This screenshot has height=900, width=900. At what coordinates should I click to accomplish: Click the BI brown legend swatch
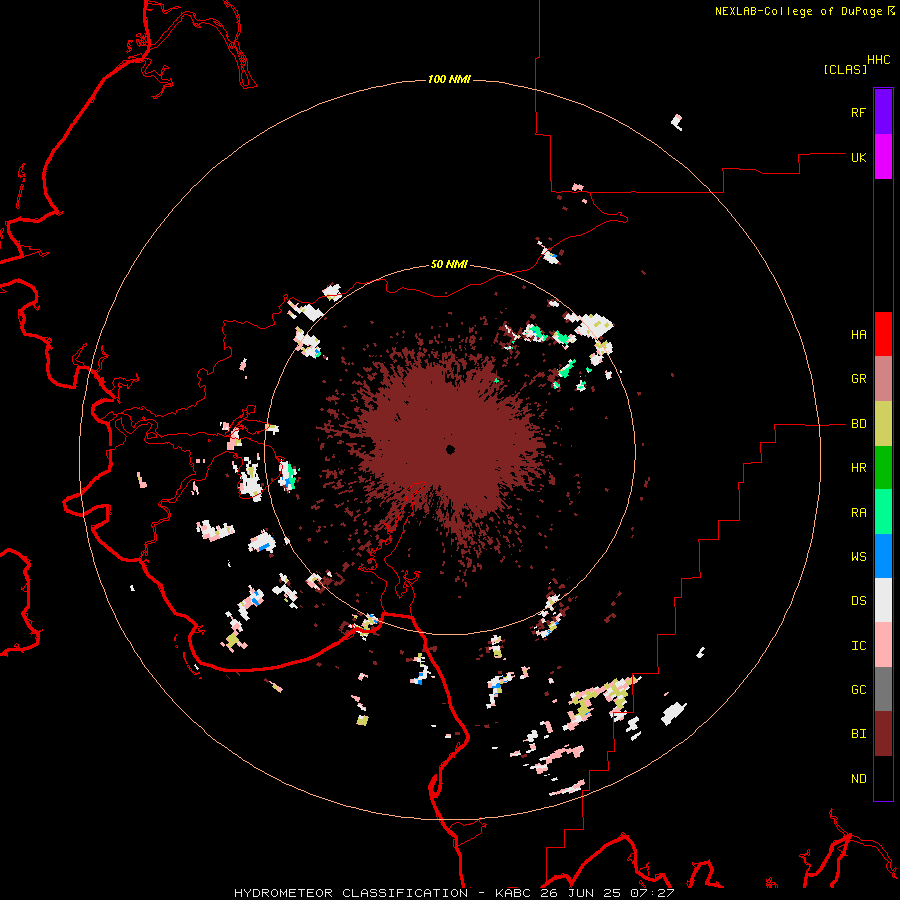[x=883, y=734]
